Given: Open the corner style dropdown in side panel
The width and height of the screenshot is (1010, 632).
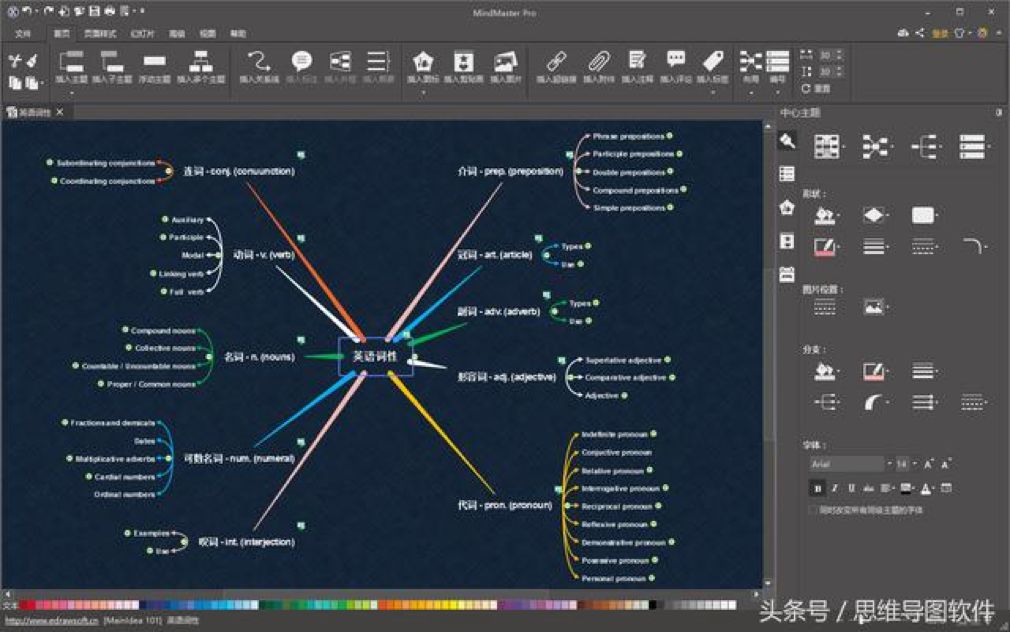Looking at the screenshot, I should pos(975,246).
